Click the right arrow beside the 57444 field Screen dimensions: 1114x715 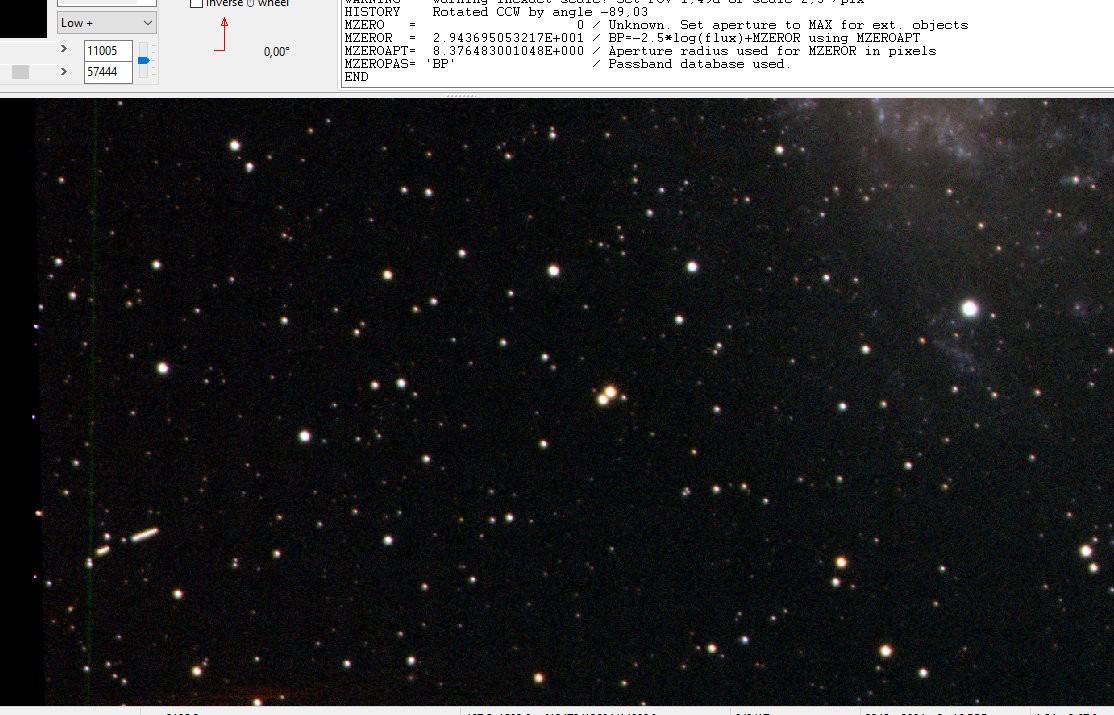pos(64,71)
